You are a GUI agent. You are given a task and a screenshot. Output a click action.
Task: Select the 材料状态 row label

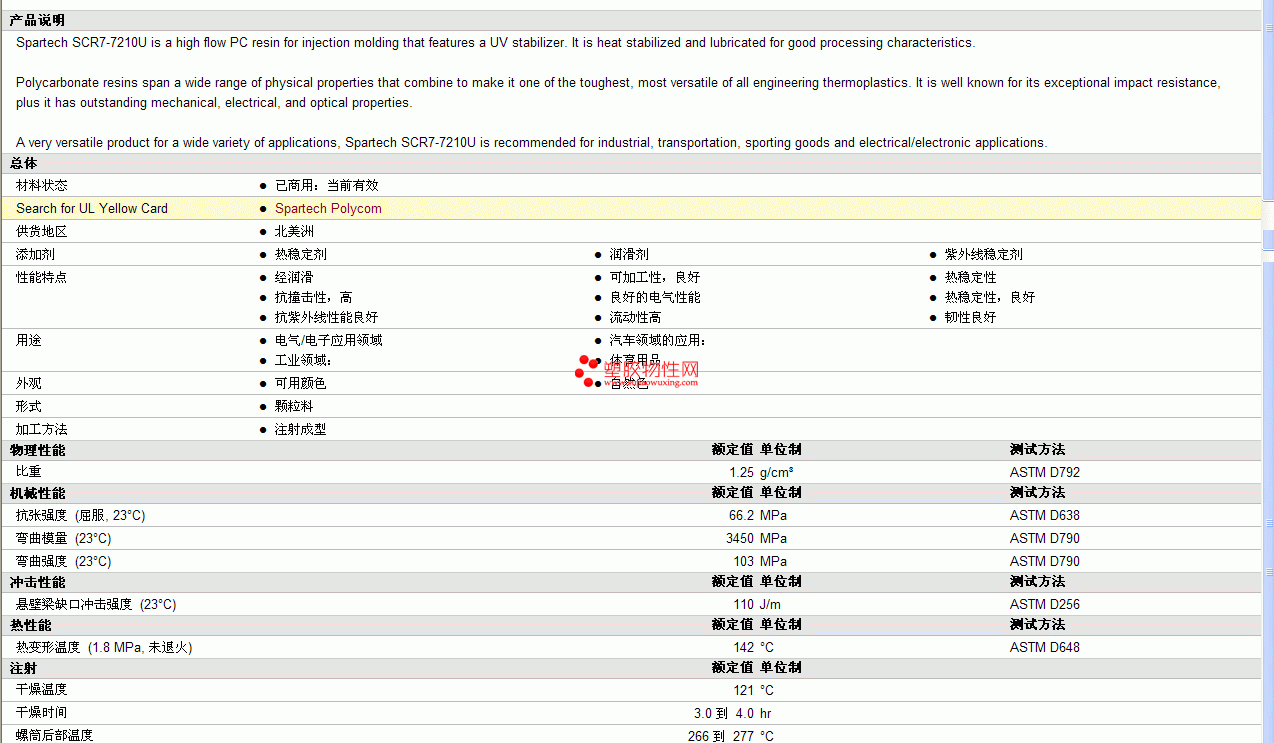[42, 185]
